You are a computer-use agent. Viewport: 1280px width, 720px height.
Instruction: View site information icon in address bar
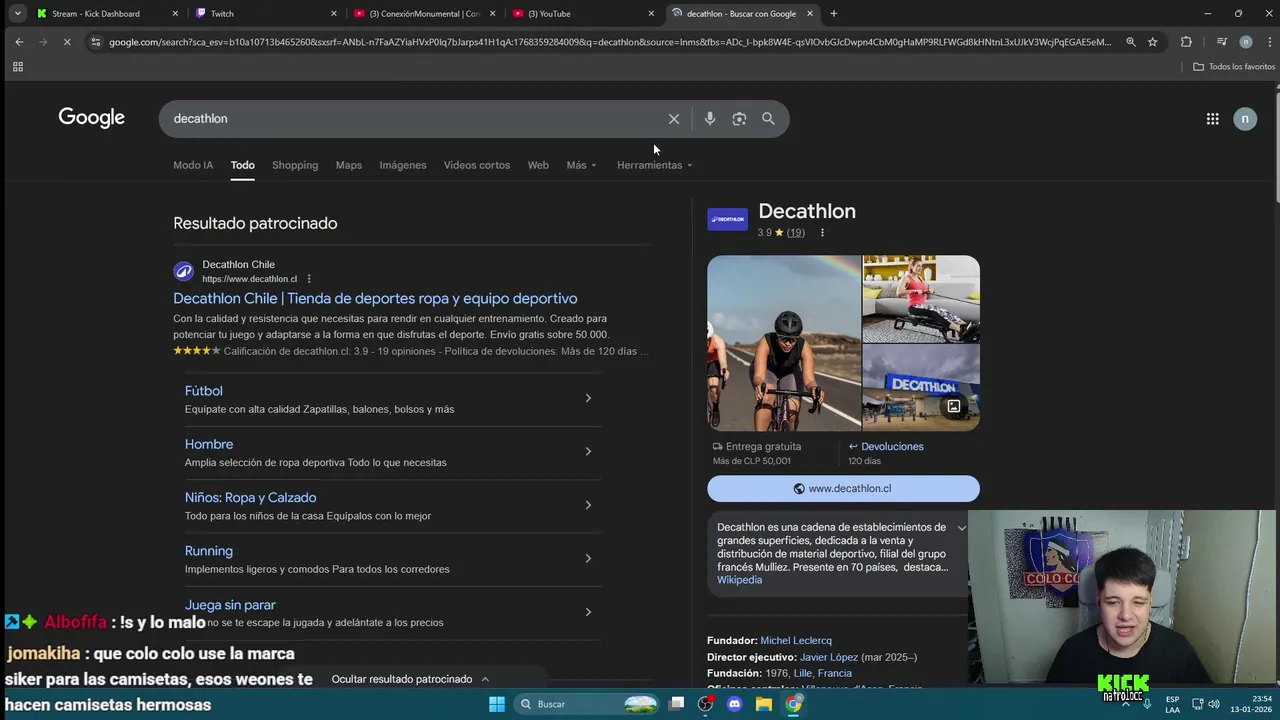pyautogui.click(x=95, y=42)
